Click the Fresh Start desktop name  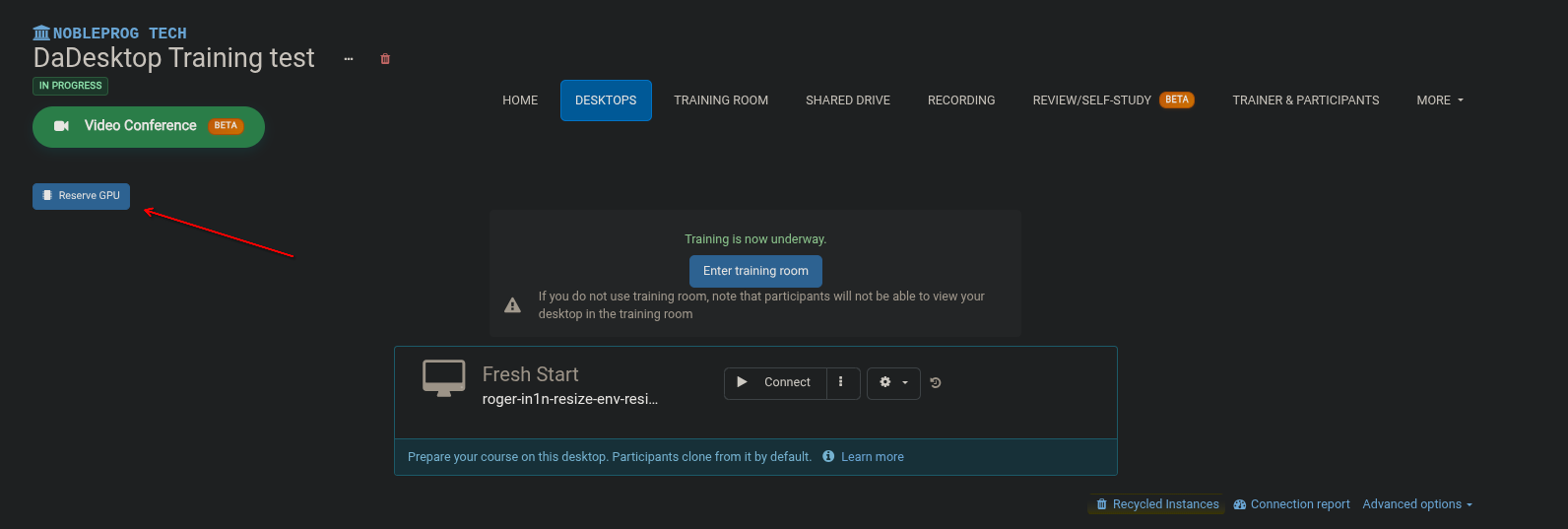530,374
